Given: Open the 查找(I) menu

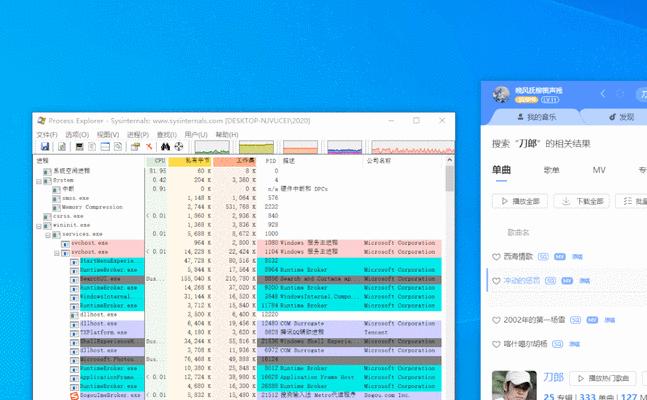Looking at the screenshot, I should 167,135.
